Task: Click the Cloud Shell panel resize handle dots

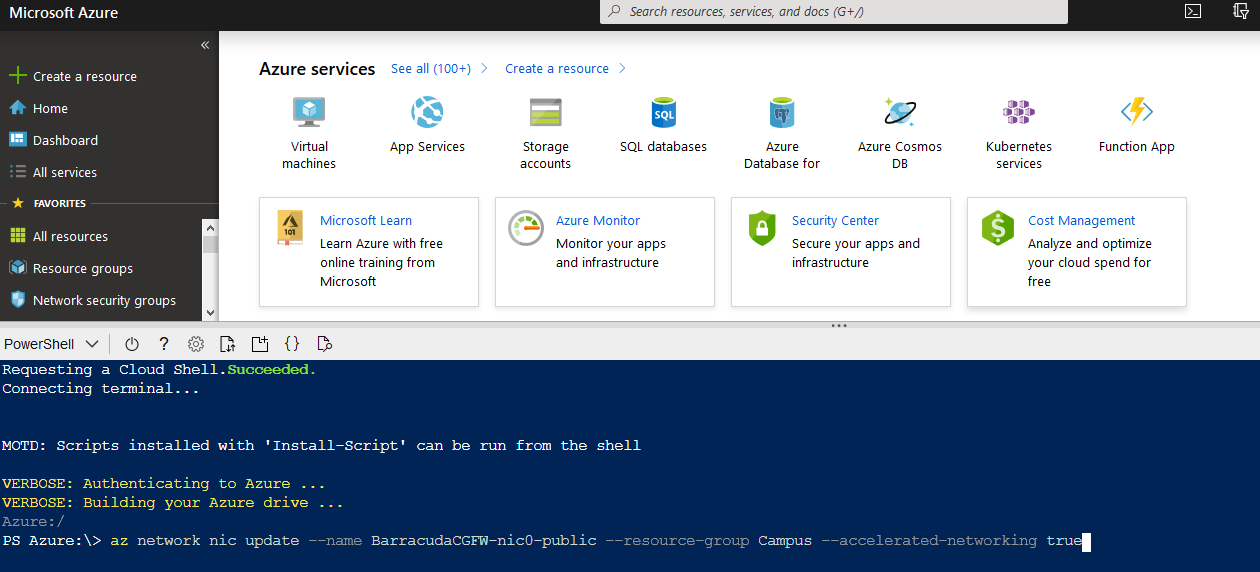Action: pyautogui.click(x=839, y=325)
